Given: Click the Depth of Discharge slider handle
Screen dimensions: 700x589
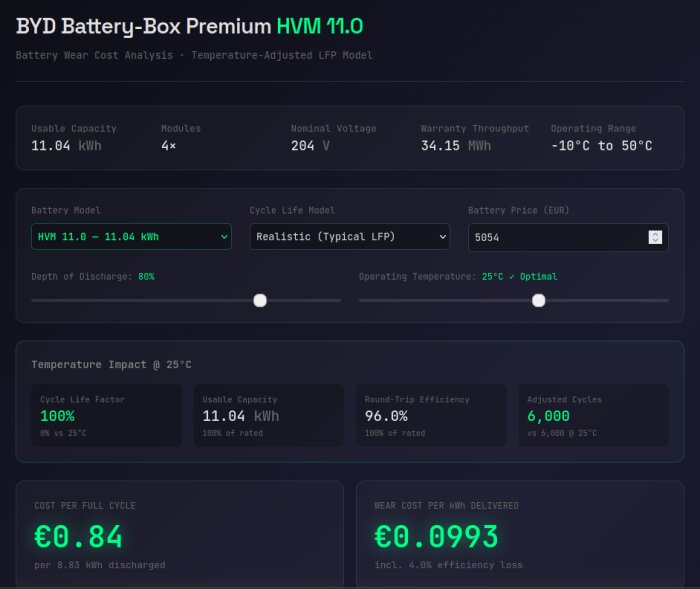Looking at the screenshot, I should tap(260, 301).
